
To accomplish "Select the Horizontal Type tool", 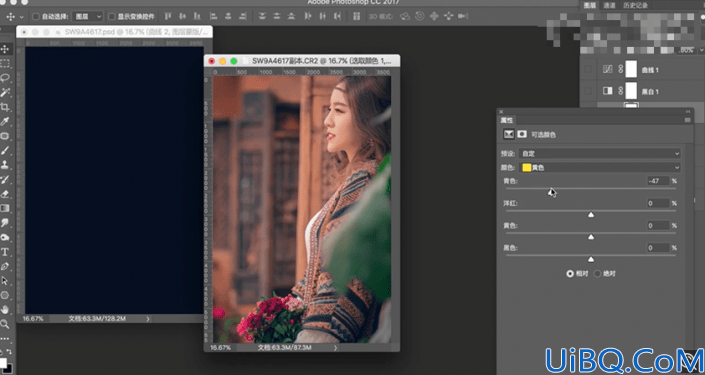I will (5, 252).
